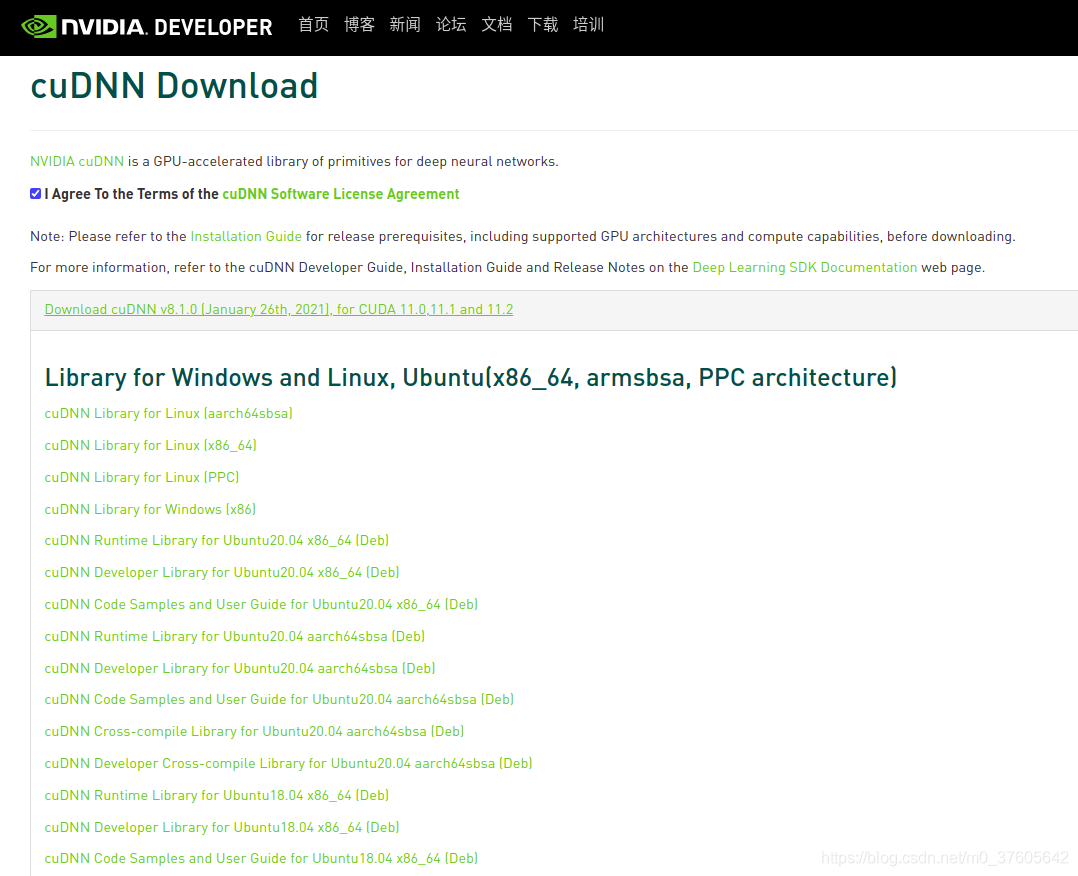This screenshot has height=876, width=1078.
Task: Download Developer Library for Ubuntu20.04 aarch64sbsa Deb
Action: (x=240, y=668)
